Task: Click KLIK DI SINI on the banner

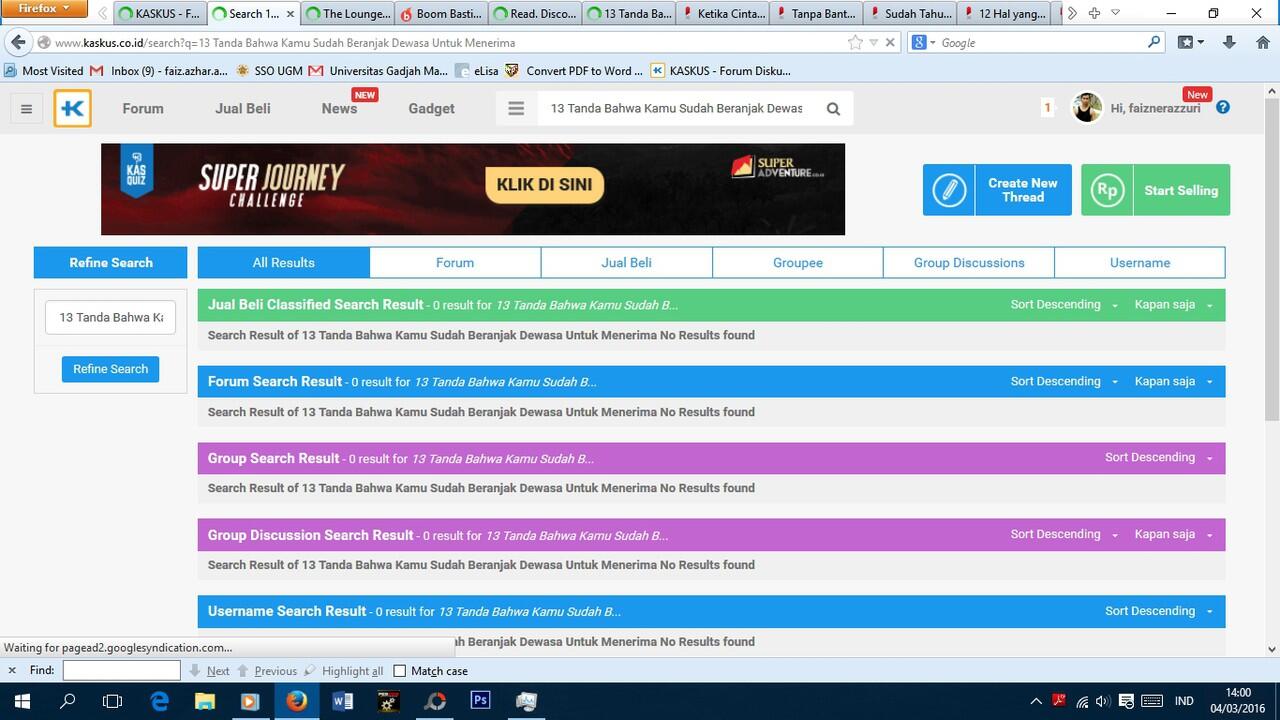Action: pos(544,185)
